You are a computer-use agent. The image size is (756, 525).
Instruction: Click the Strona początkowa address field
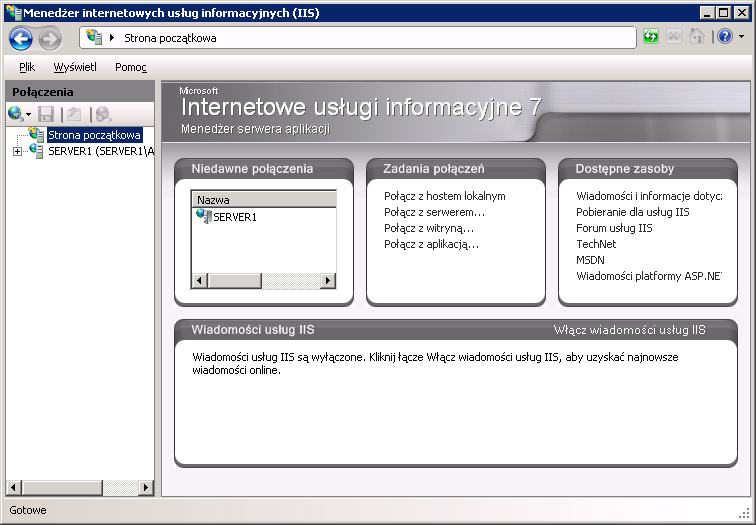click(x=357, y=38)
